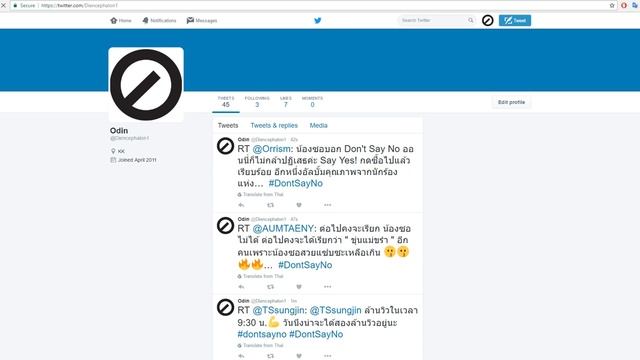640x360 pixels.
Task: Switch to the Tweets tab
Action: (x=228, y=125)
